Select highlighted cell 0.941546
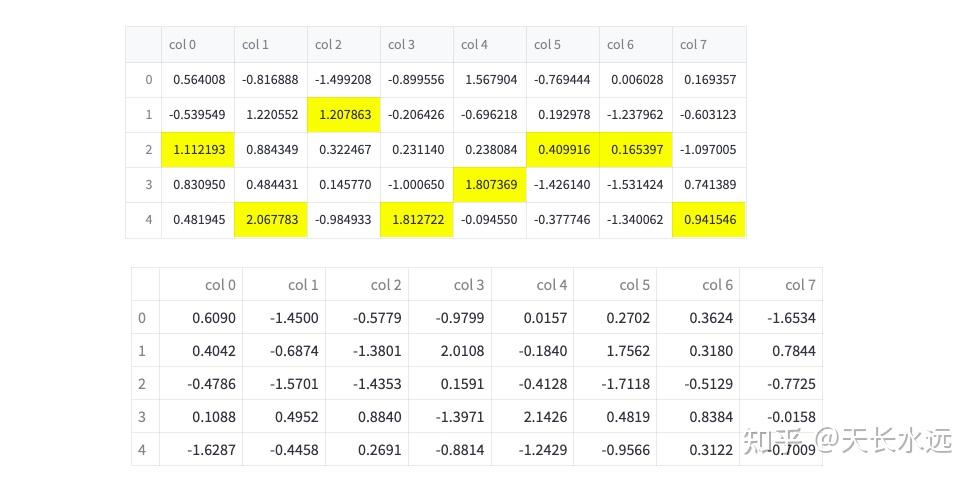 [709, 220]
